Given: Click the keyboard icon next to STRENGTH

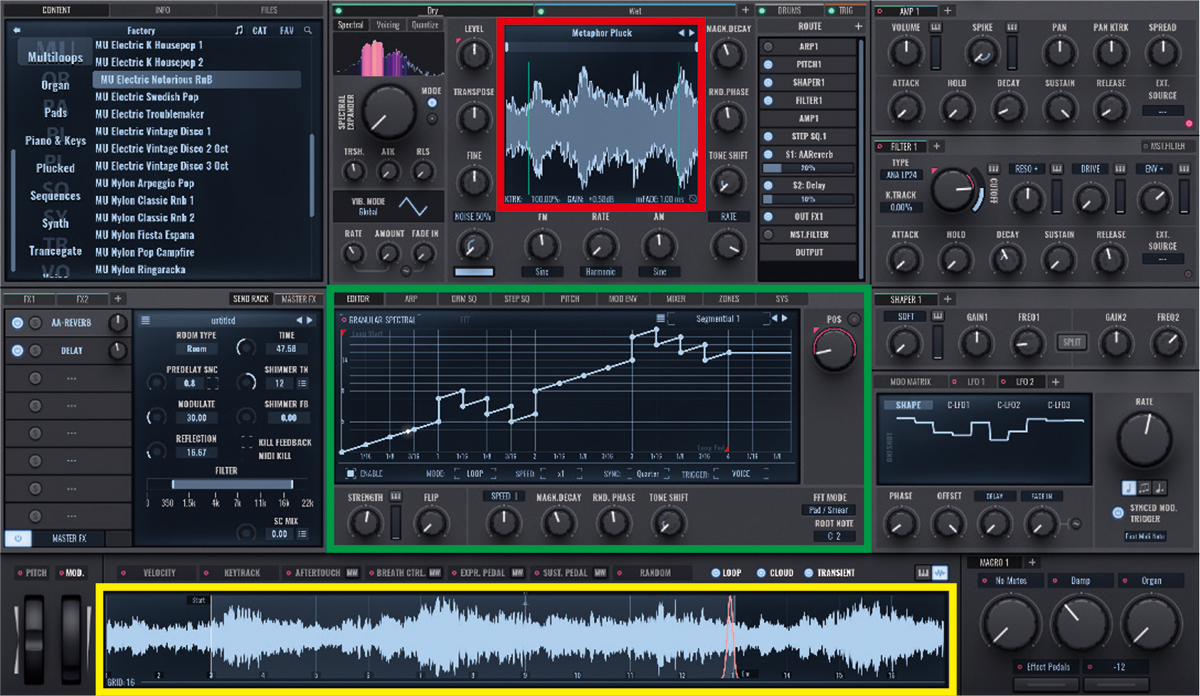Looking at the screenshot, I should tap(395, 496).
